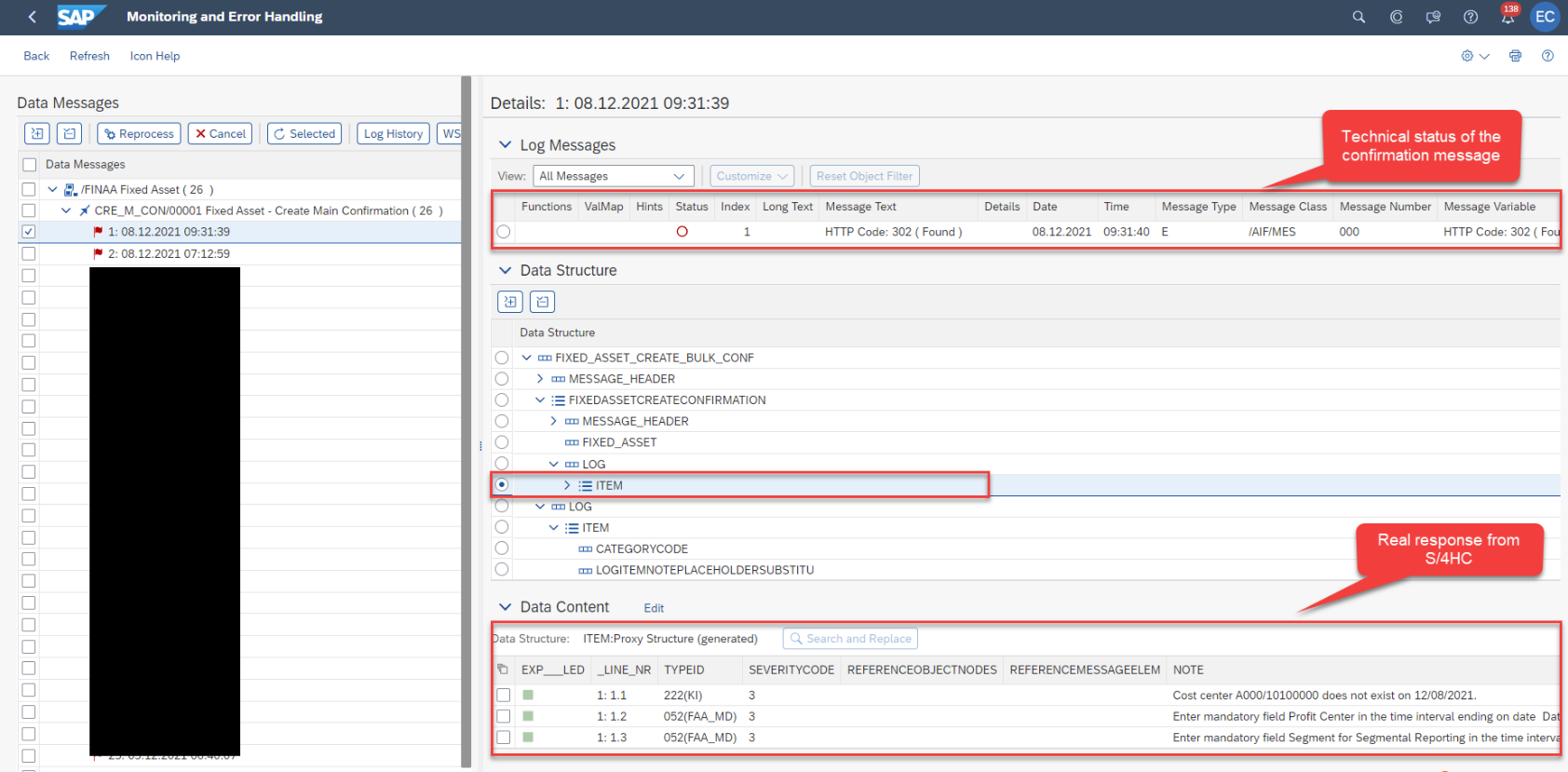This screenshot has width=1568, height=772.
Task: Open the feedback chat icon
Action: pos(1434,17)
